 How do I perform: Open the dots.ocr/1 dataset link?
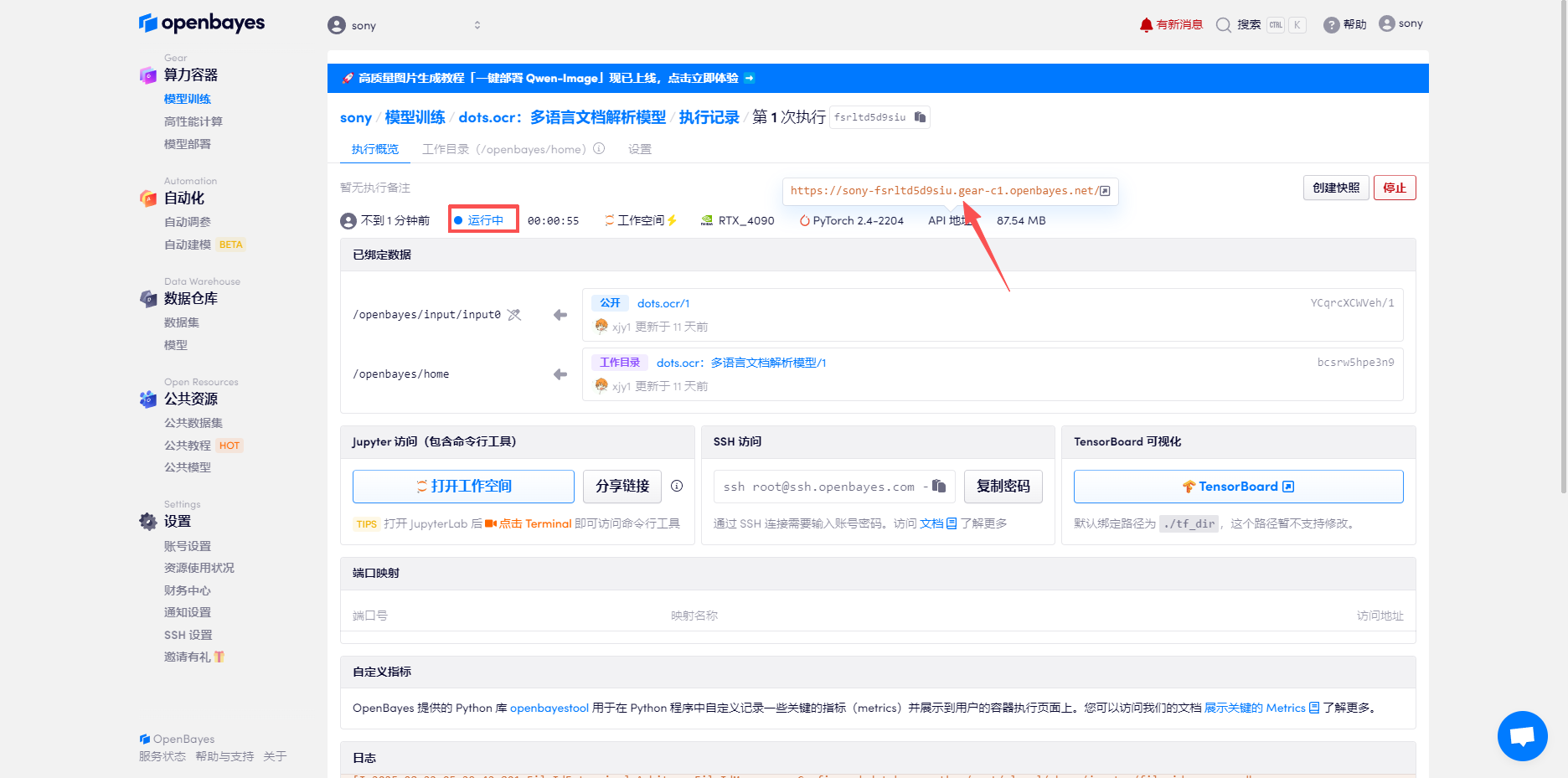pos(663,302)
